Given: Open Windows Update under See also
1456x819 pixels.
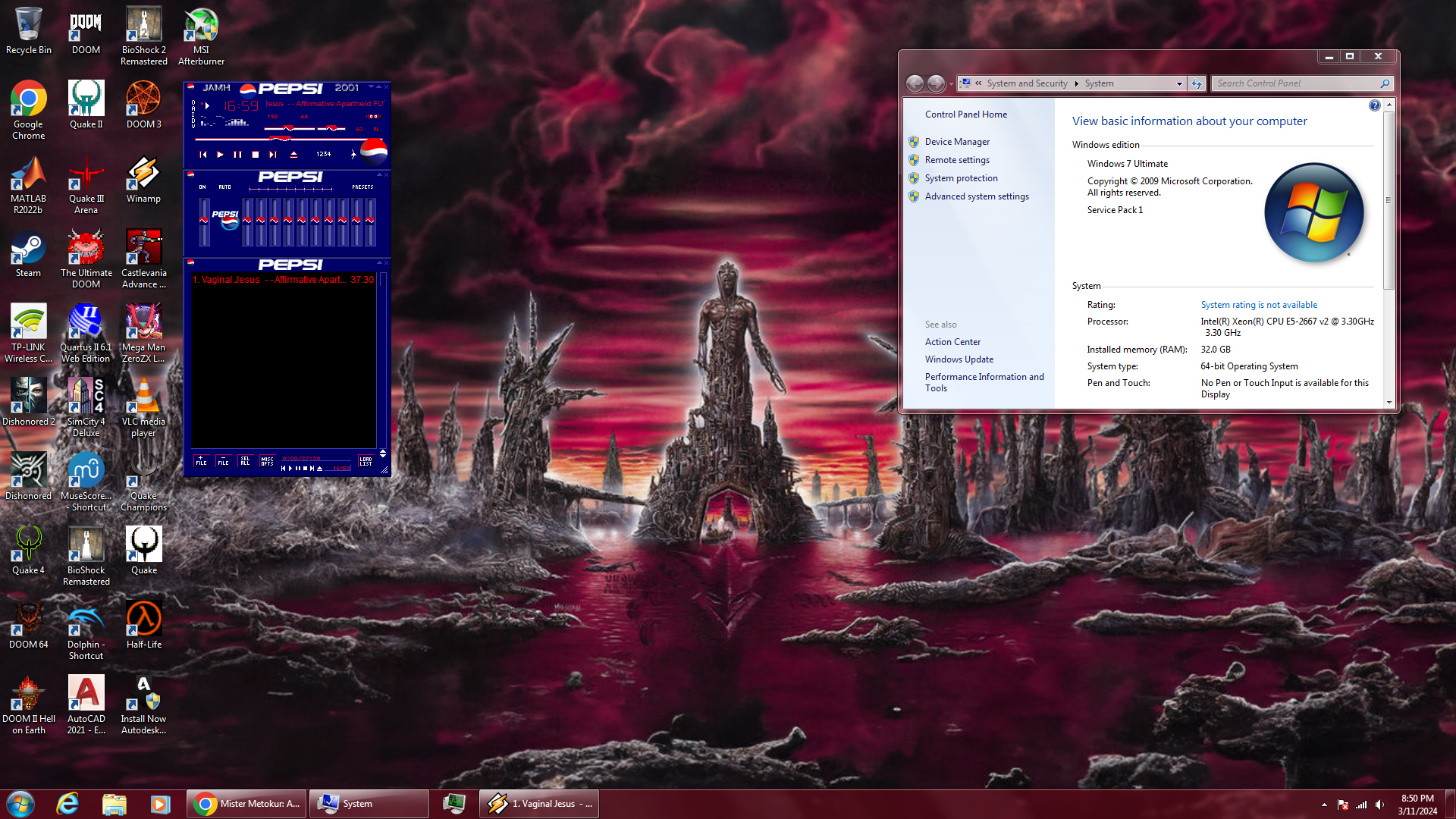Looking at the screenshot, I should click(959, 359).
